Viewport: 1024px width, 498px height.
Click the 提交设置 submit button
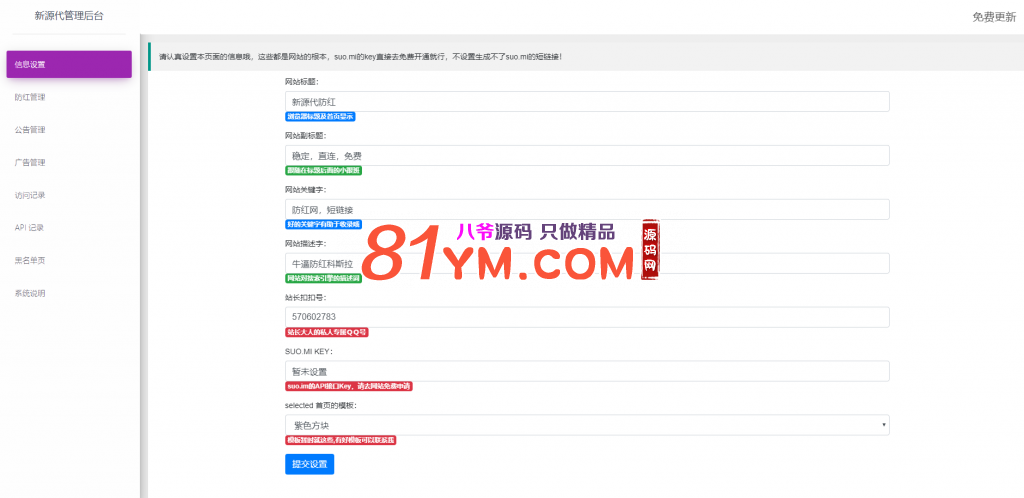(x=310, y=464)
